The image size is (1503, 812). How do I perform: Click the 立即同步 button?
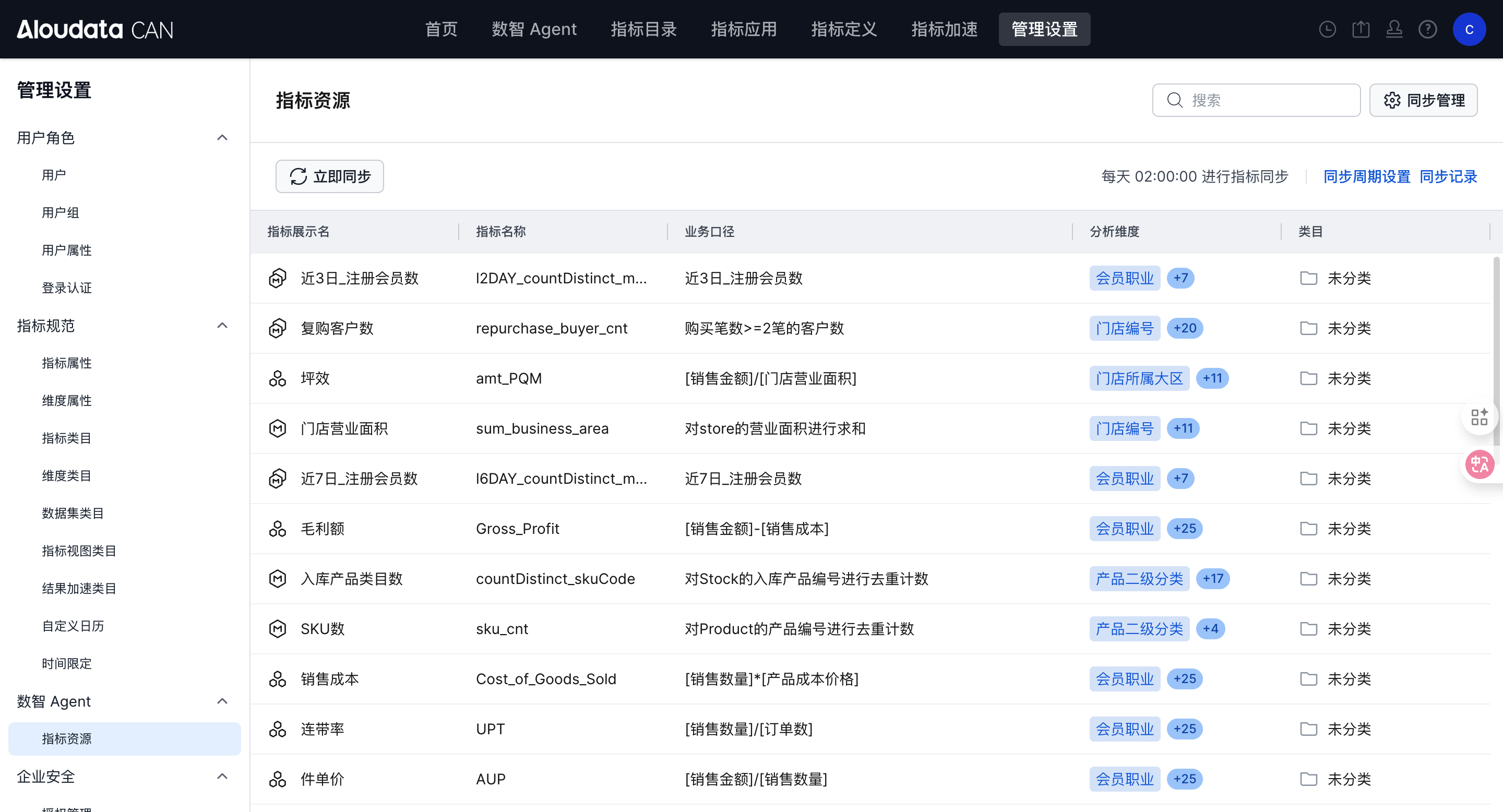coord(330,176)
